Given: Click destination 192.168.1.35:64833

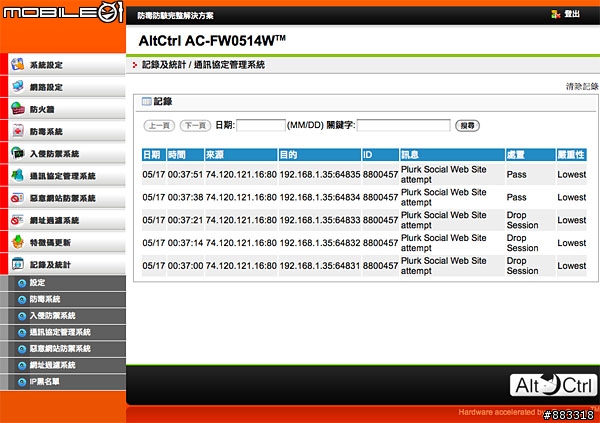Looking at the screenshot, I should click(320, 220).
